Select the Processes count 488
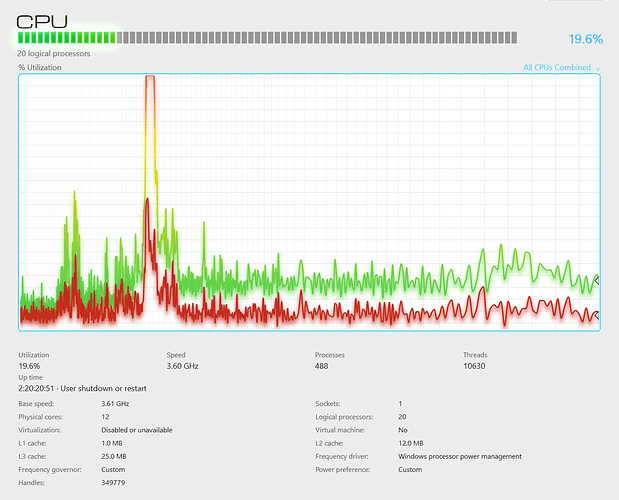Image resolution: width=619 pixels, height=500 pixels. point(321,366)
